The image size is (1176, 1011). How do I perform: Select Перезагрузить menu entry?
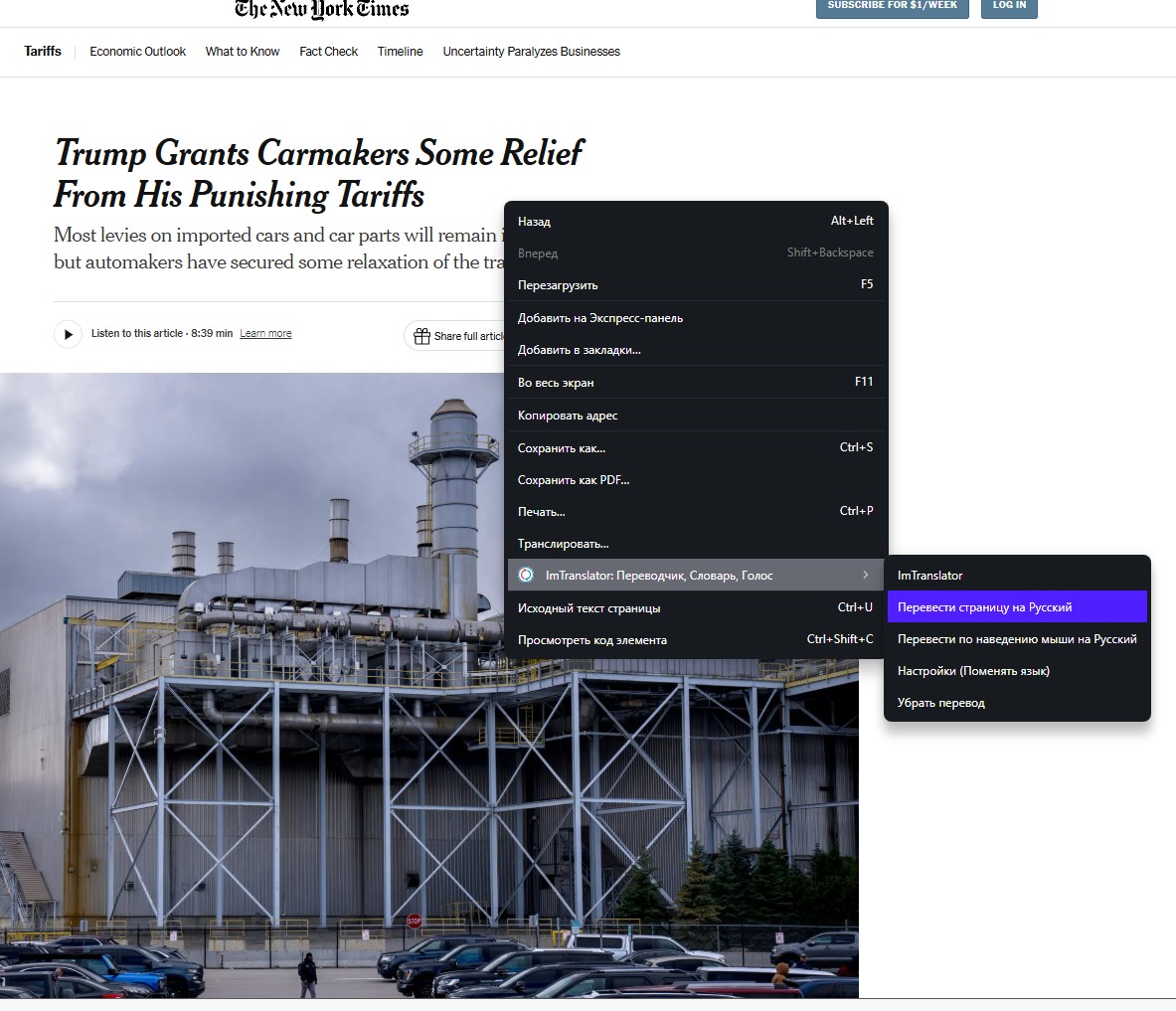pyautogui.click(x=697, y=285)
